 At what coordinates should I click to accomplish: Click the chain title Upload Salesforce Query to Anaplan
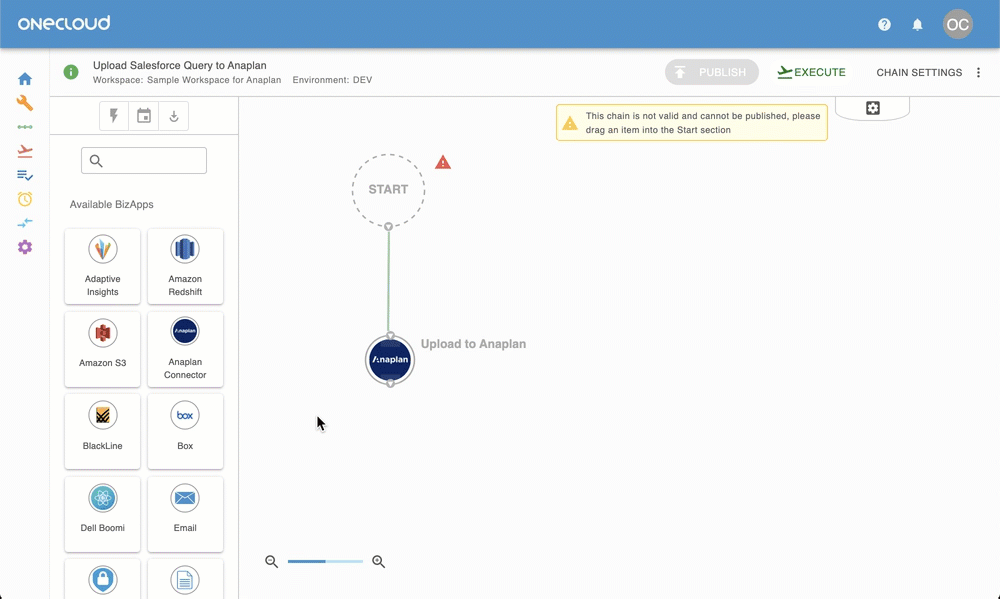[x=180, y=65]
